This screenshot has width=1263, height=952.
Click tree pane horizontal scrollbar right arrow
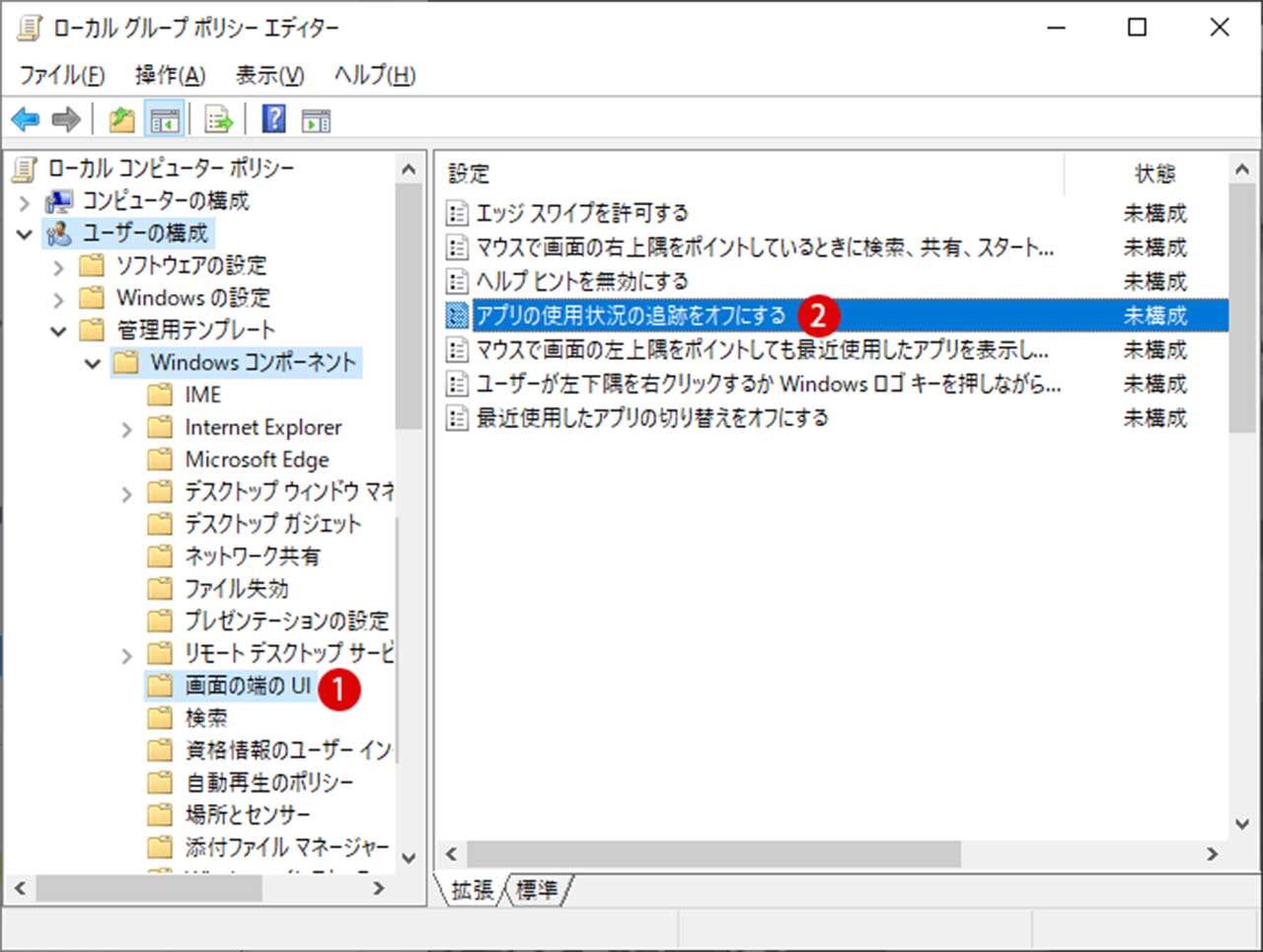[x=379, y=888]
